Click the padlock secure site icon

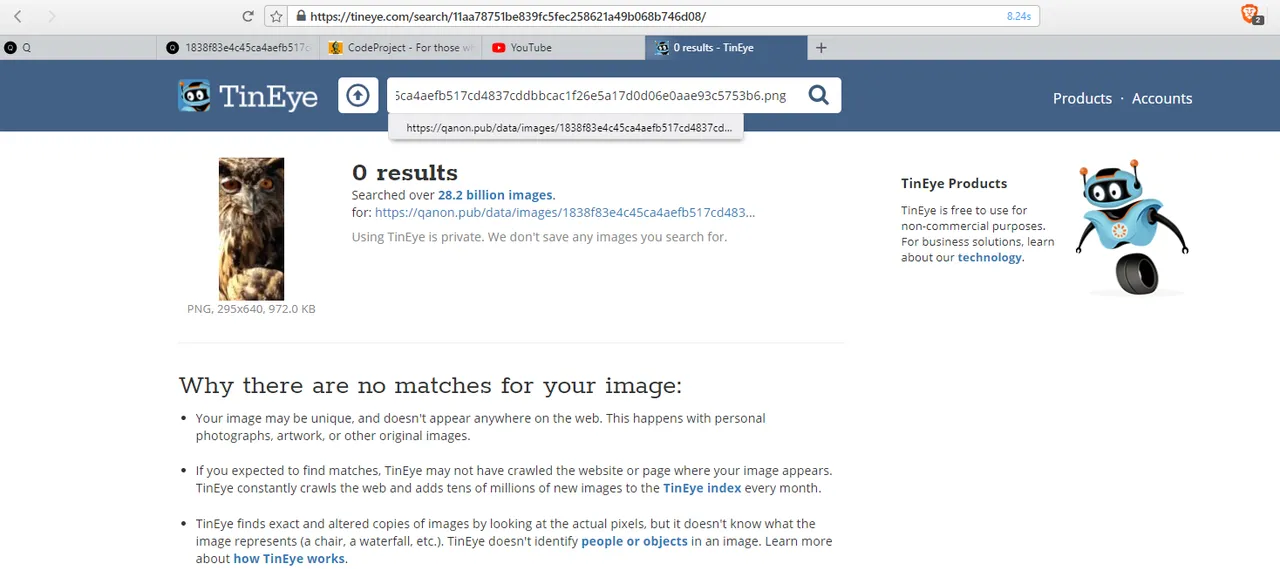[299, 16]
